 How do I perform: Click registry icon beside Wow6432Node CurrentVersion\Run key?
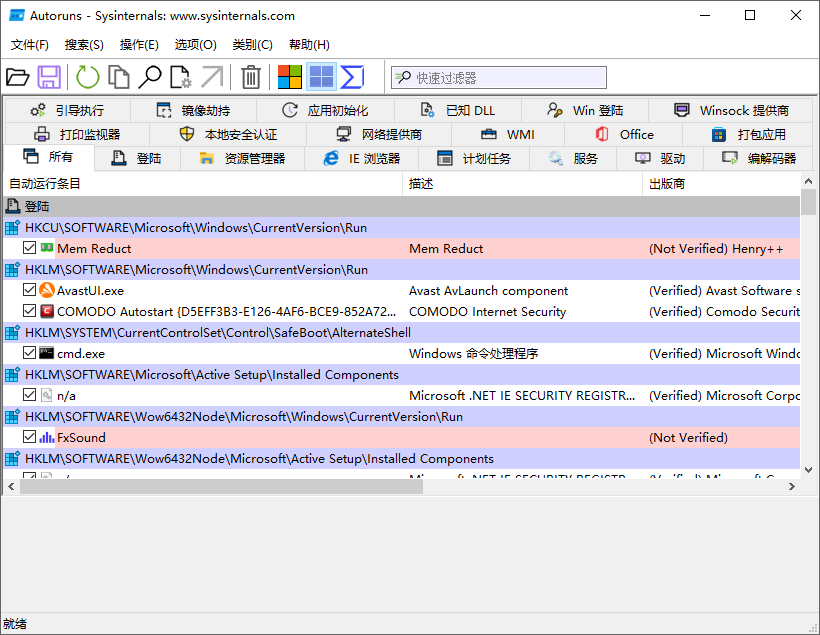pyautogui.click(x=13, y=416)
